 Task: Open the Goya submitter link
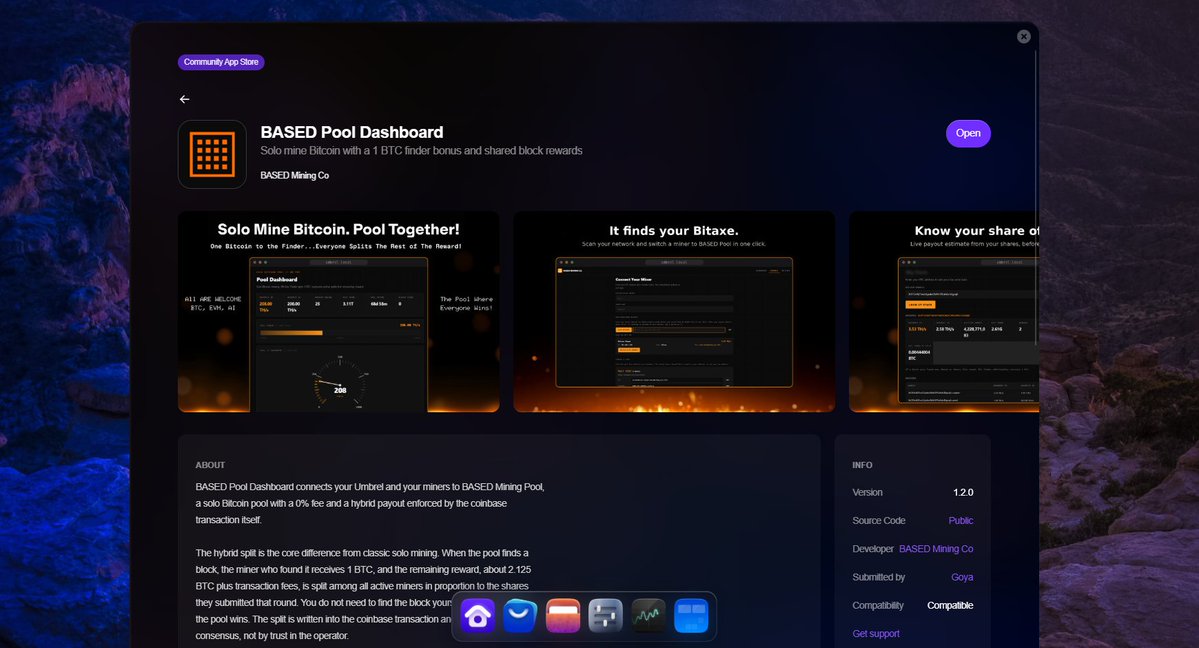(962, 577)
